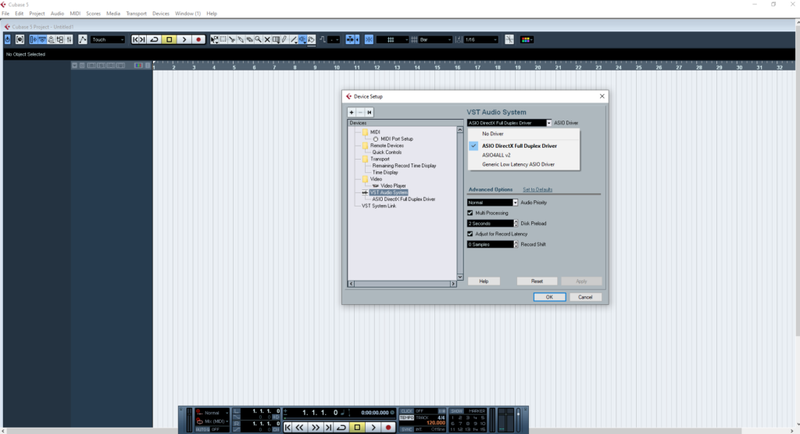800x434 pixels.
Task: Choose ASIO4ALL v2 driver
Action: coord(496,155)
